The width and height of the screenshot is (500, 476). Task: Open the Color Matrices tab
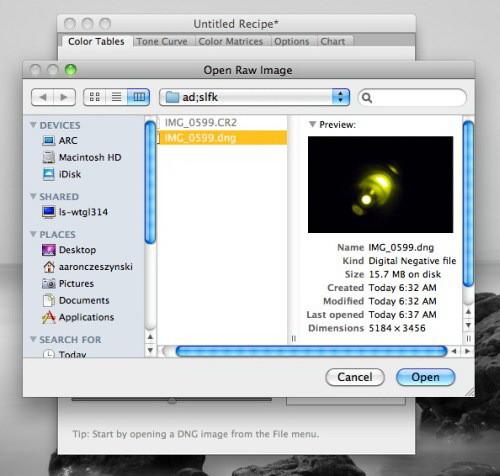pos(231,41)
